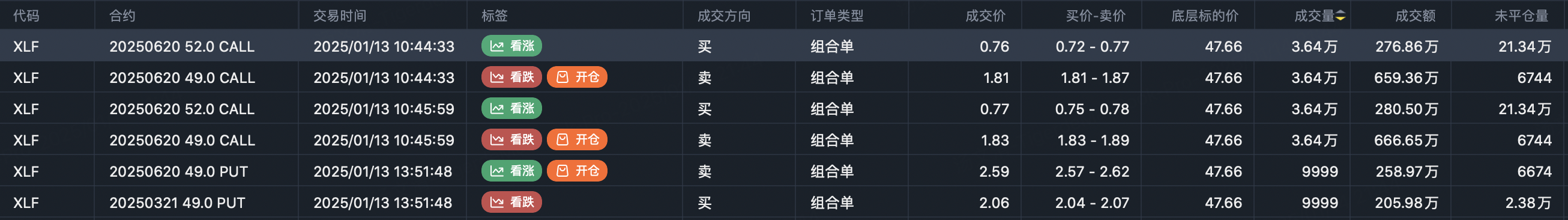Click the 合约 column header
1568x220 pixels.
(122, 16)
